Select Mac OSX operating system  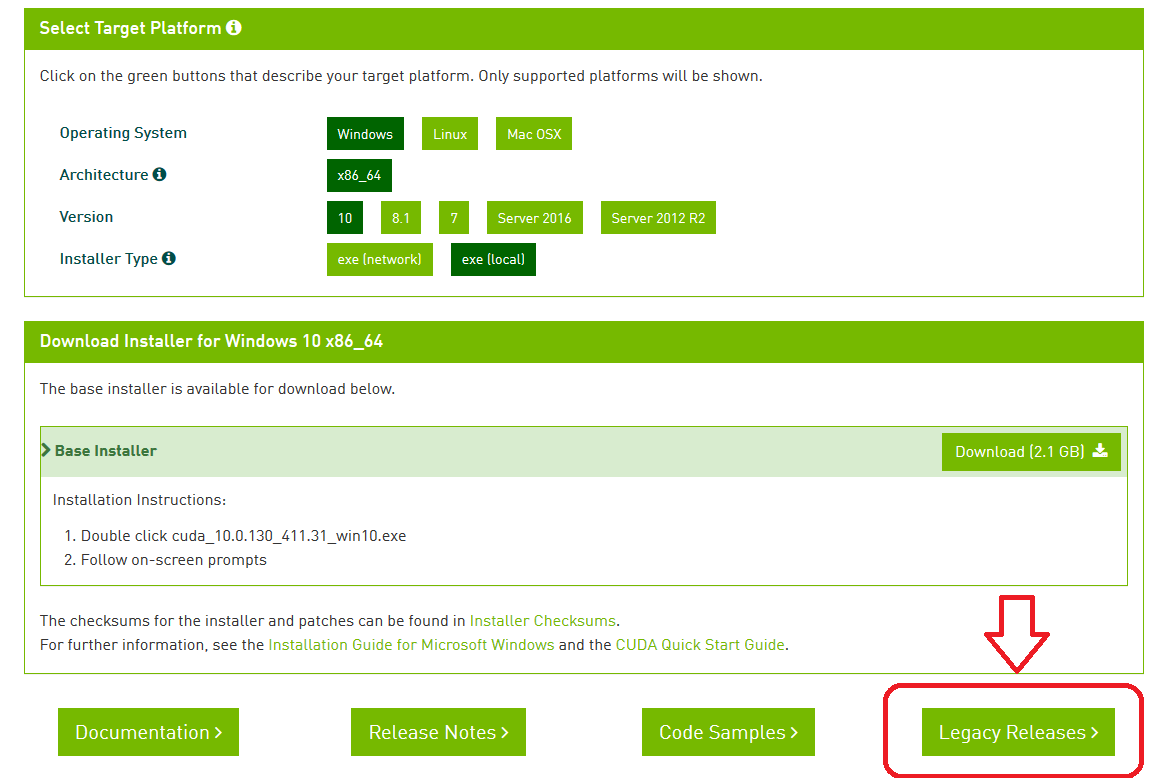click(x=534, y=133)
